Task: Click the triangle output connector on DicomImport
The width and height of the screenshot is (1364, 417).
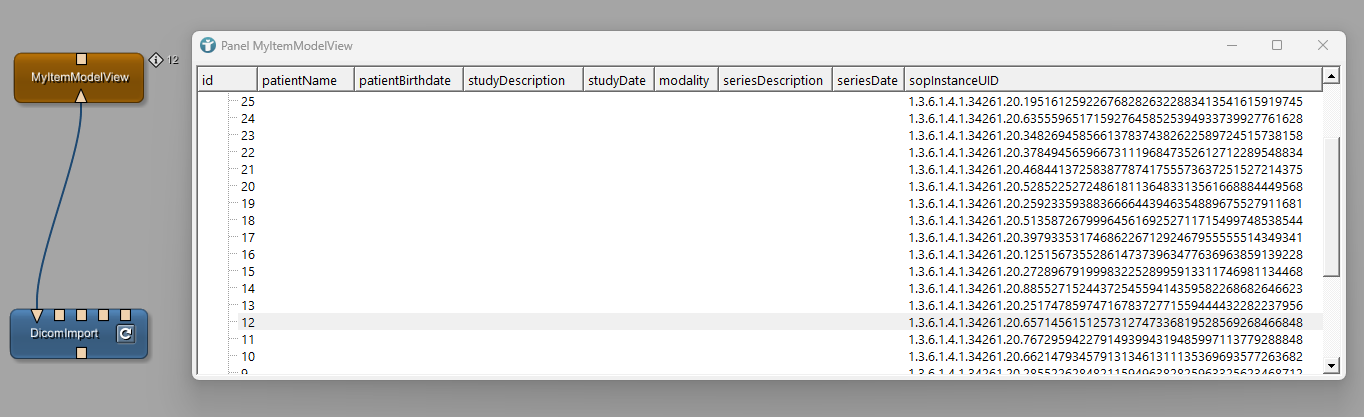Action: pos(37,316)
